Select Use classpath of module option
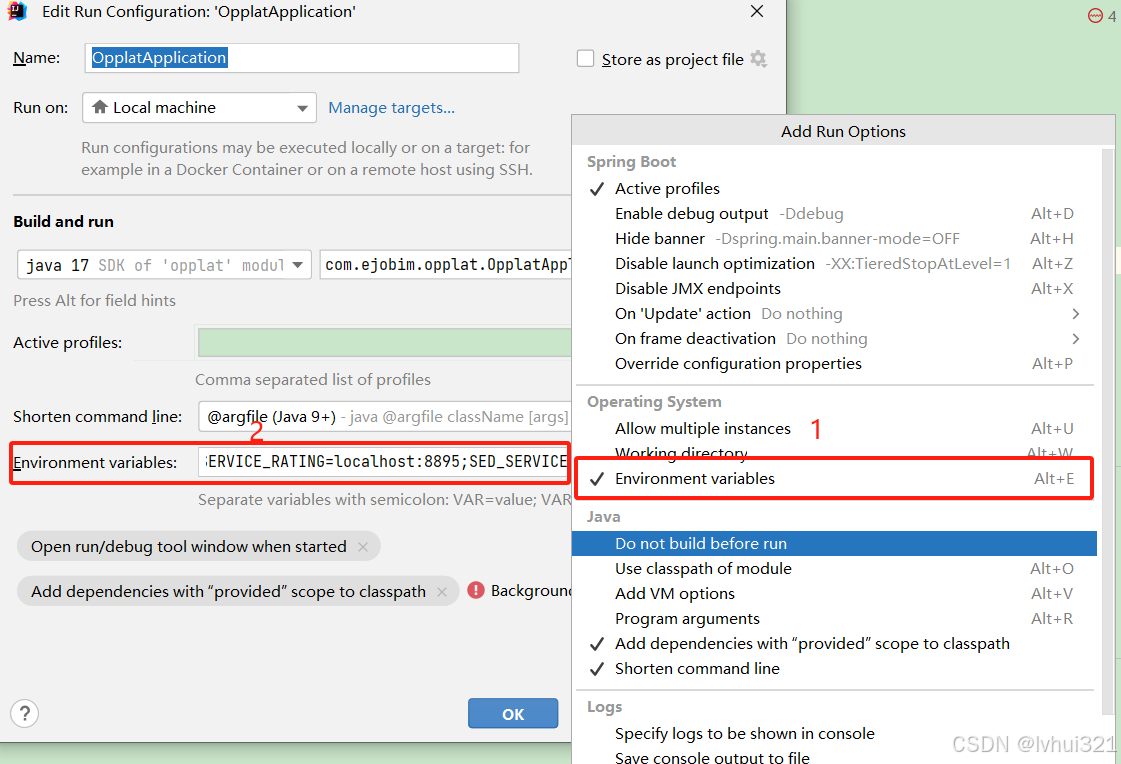 pos(834,569)
